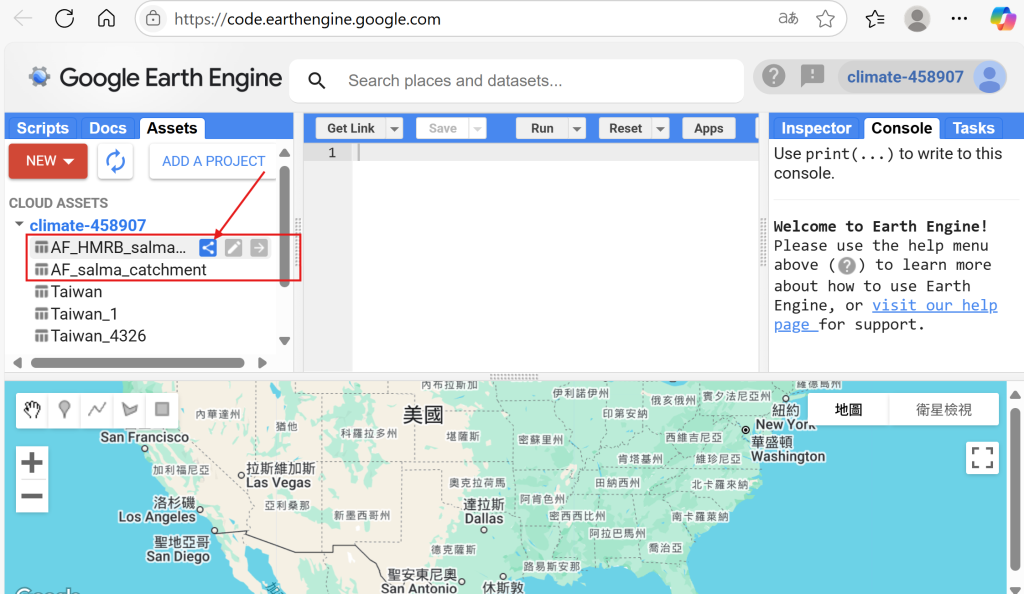The width and height of the screenshot is (1024, 594).
Task: Share the AF_HMRB_salma asset
Action: pyautogui.click(x=208, y=247)
